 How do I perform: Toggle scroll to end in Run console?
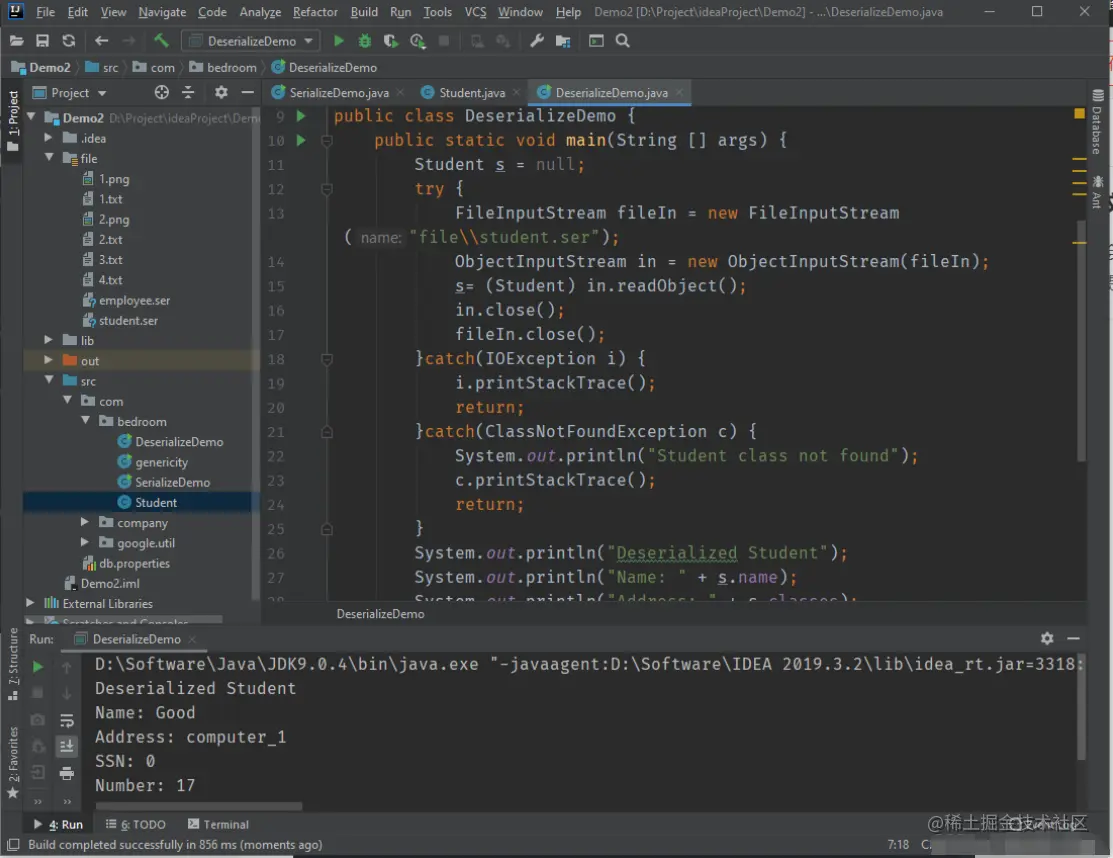(x=67, y=746)
